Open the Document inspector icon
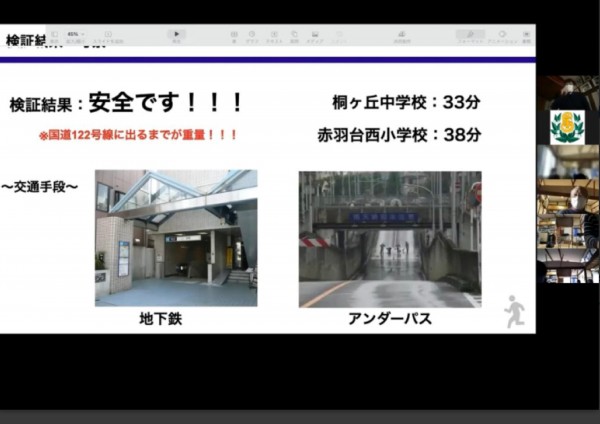The height and width of the screenshot is (424, 600). [527, 34]
